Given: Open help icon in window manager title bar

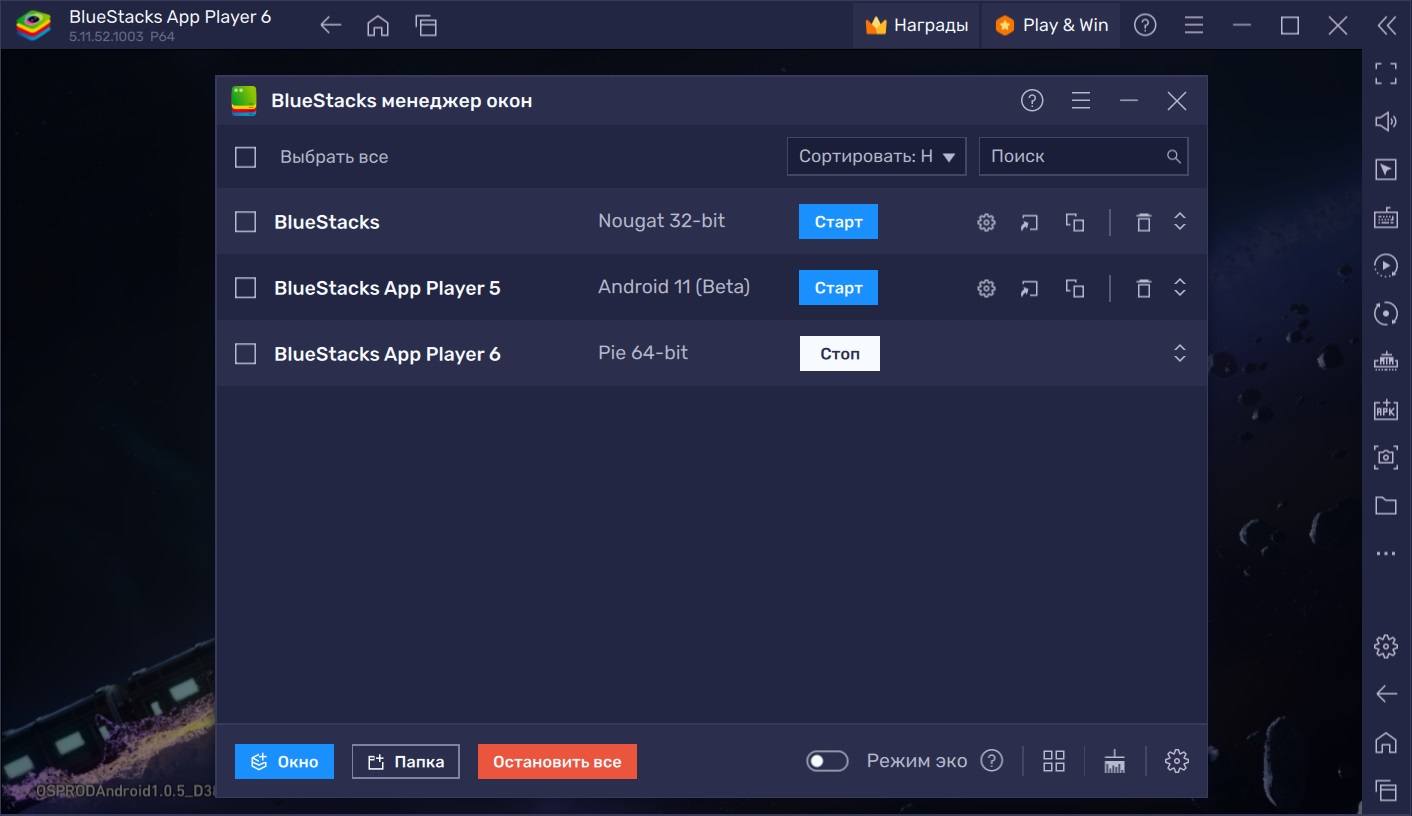Looking at the screenshot, I should pos(1032,100).
